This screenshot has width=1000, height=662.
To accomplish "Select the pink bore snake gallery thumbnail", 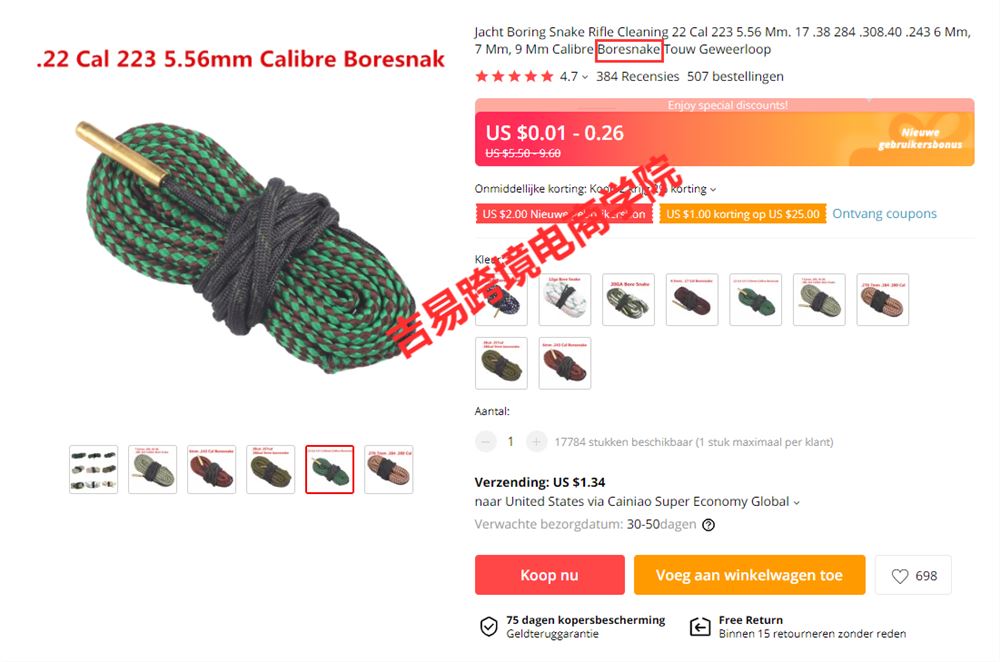I will coord(389,469).
